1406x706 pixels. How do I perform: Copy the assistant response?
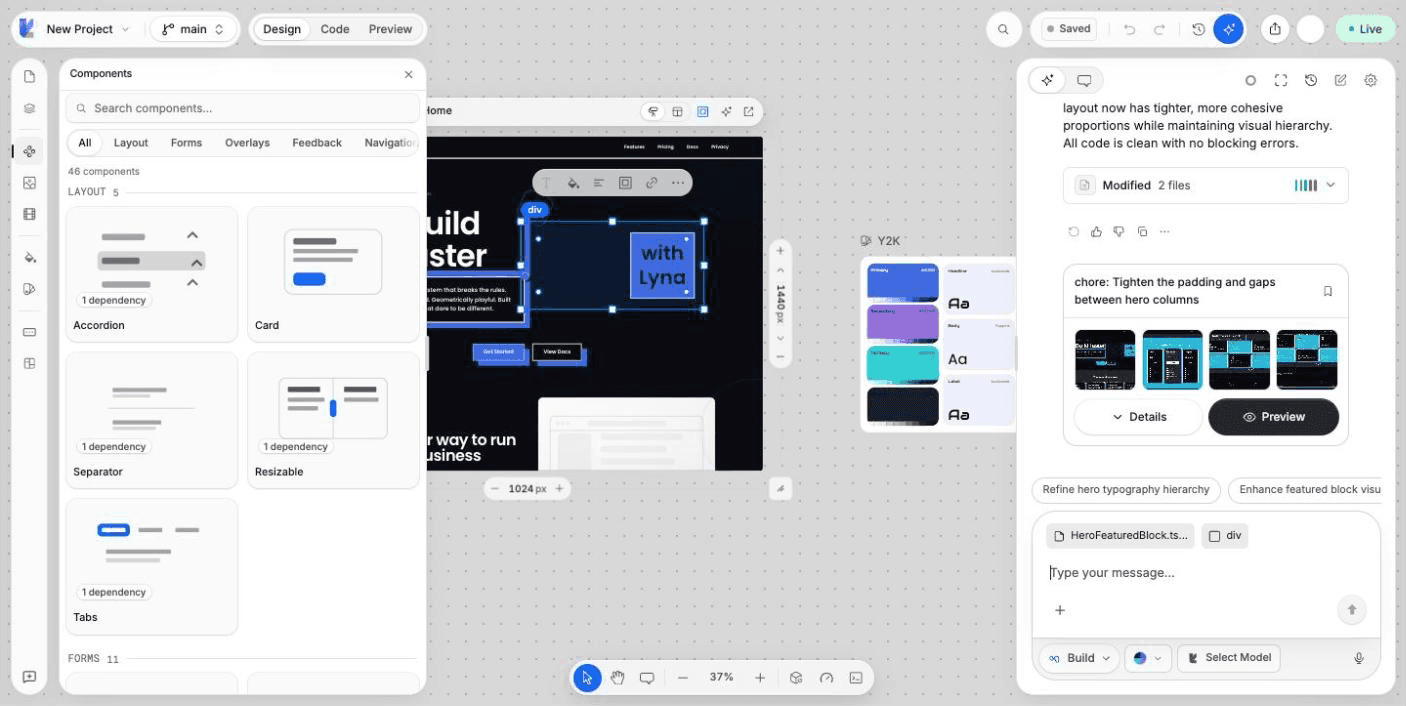pos(1142,232)
